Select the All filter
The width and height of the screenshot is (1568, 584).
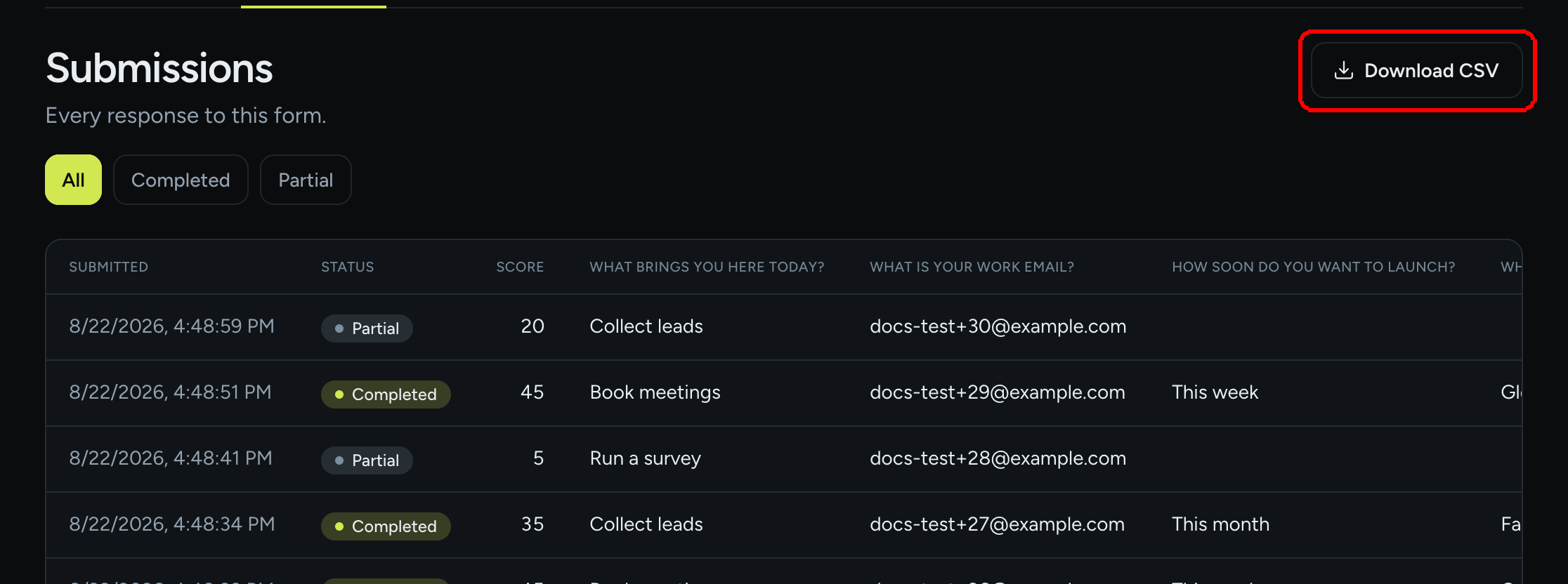73,180
